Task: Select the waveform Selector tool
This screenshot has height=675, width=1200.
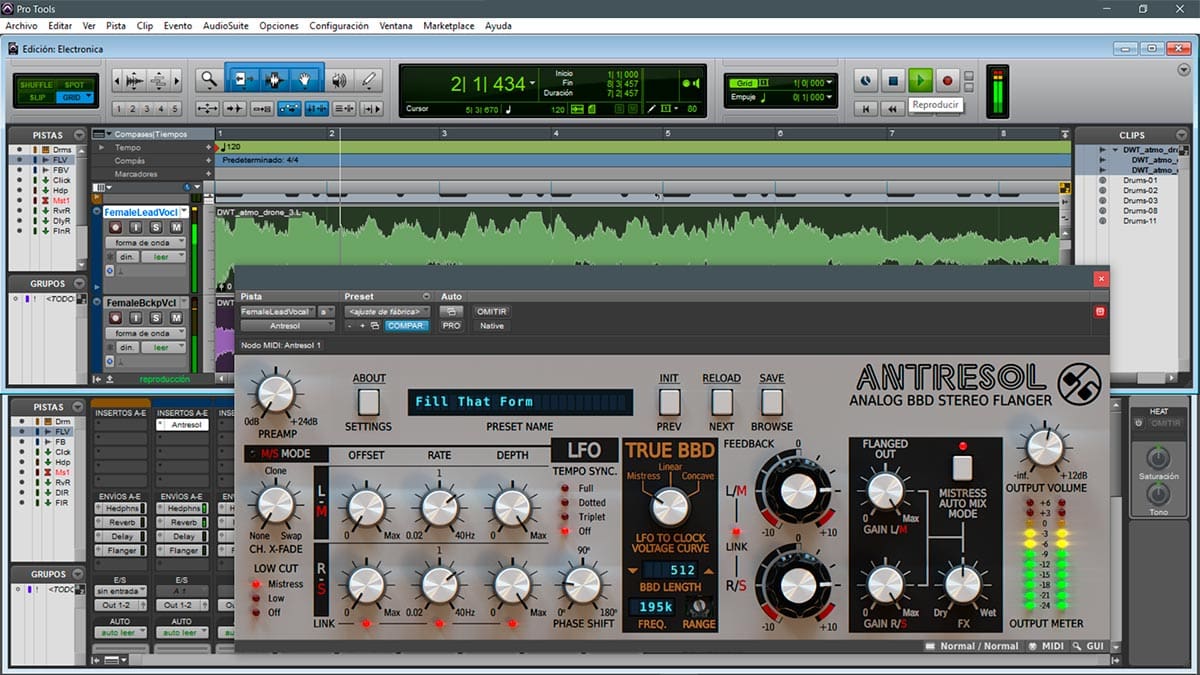Action: [274, 80]
